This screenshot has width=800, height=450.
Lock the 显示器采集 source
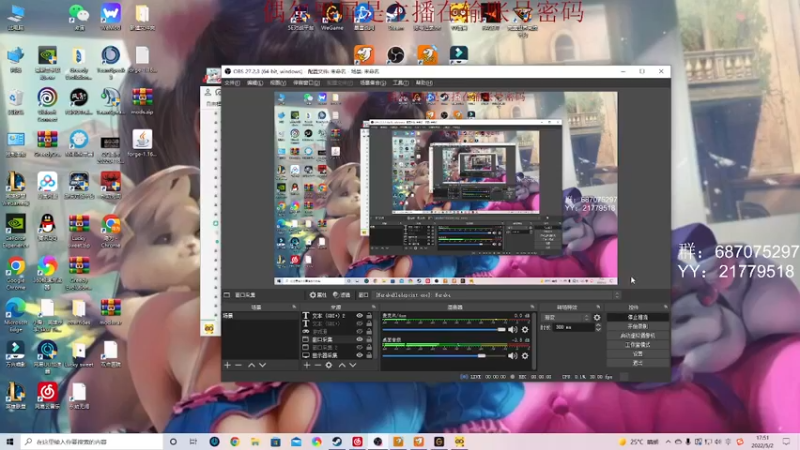tap(369, 355)
